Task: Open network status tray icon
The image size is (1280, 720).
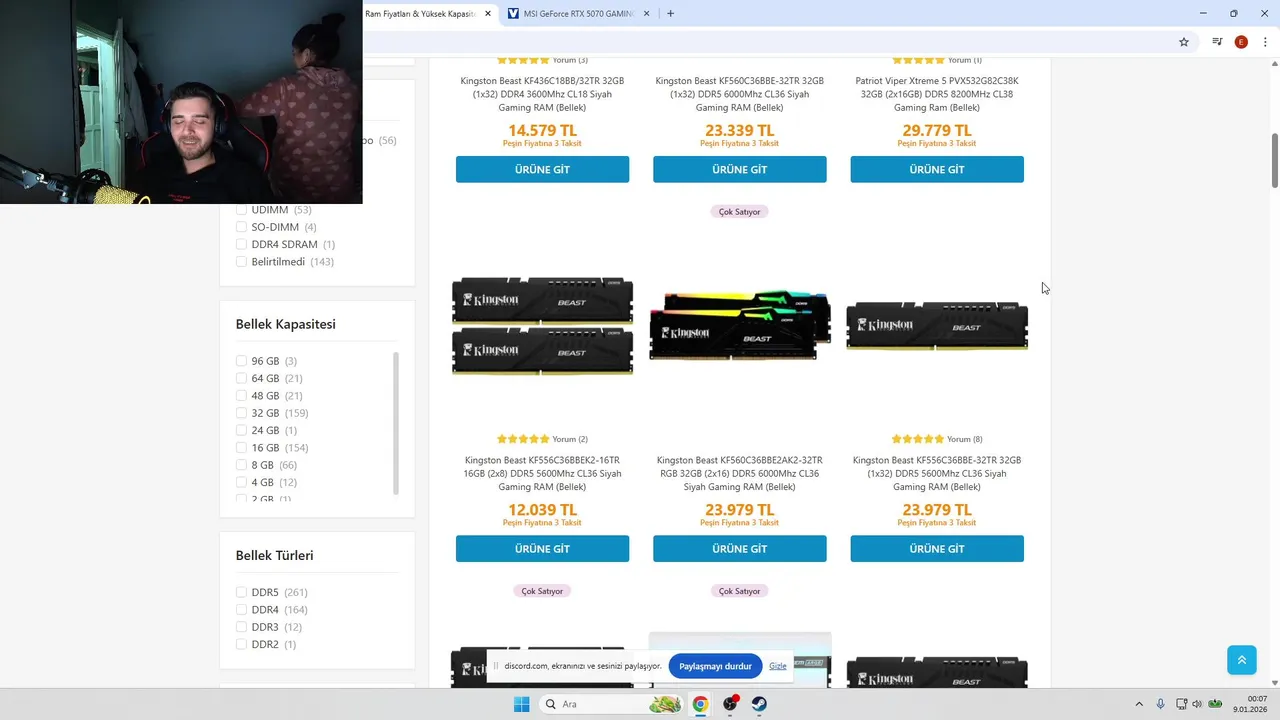Action: [x=1181, y=704]
